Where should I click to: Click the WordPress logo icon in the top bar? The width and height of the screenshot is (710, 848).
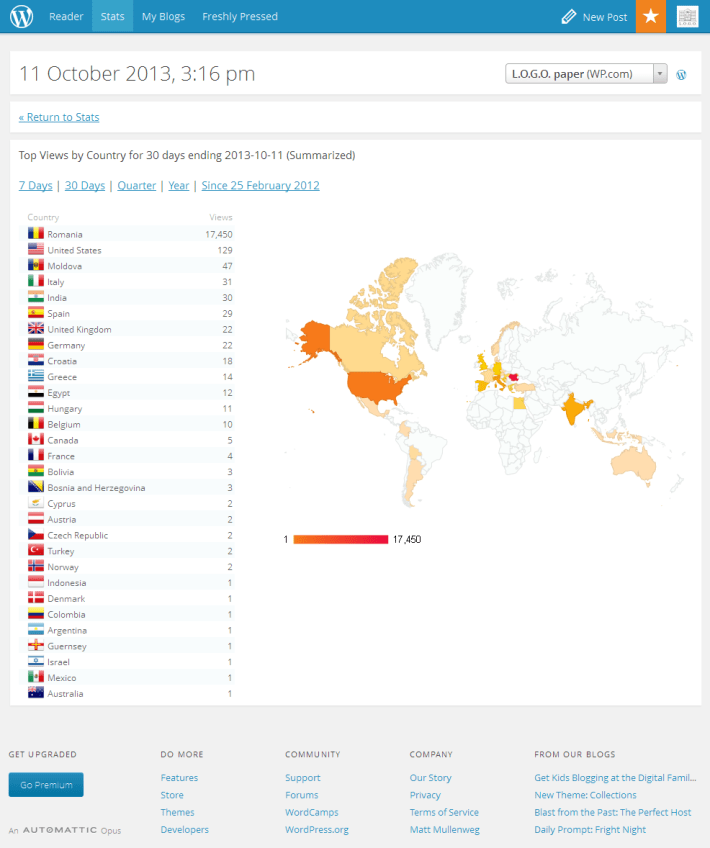(x=22, y=16)
